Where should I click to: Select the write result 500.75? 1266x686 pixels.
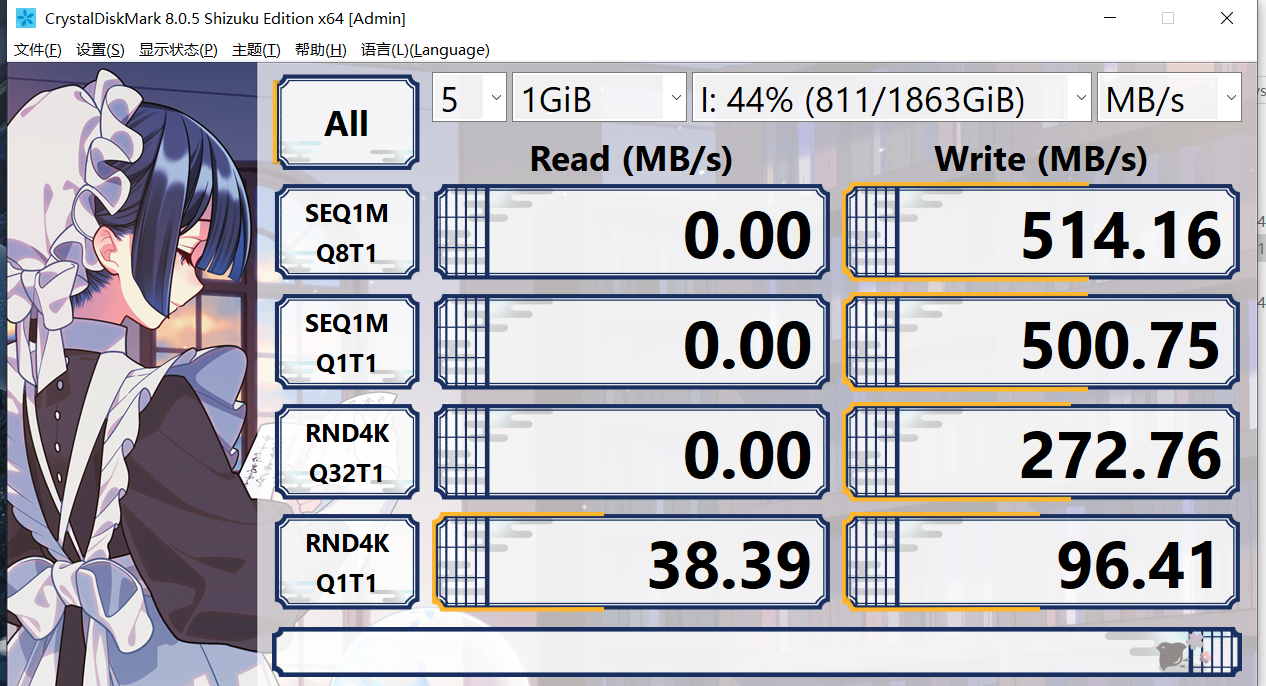click(1041, 342)
